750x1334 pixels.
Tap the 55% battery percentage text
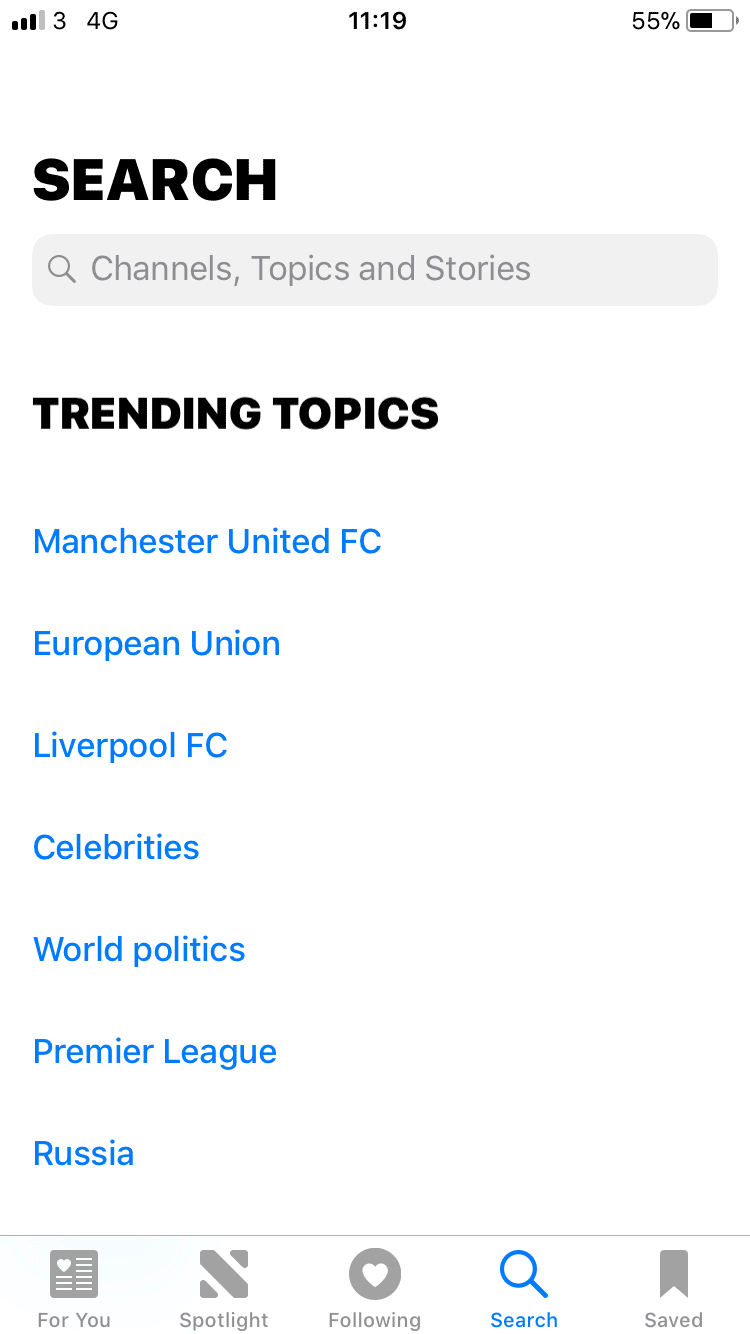[x=655, y=21]
